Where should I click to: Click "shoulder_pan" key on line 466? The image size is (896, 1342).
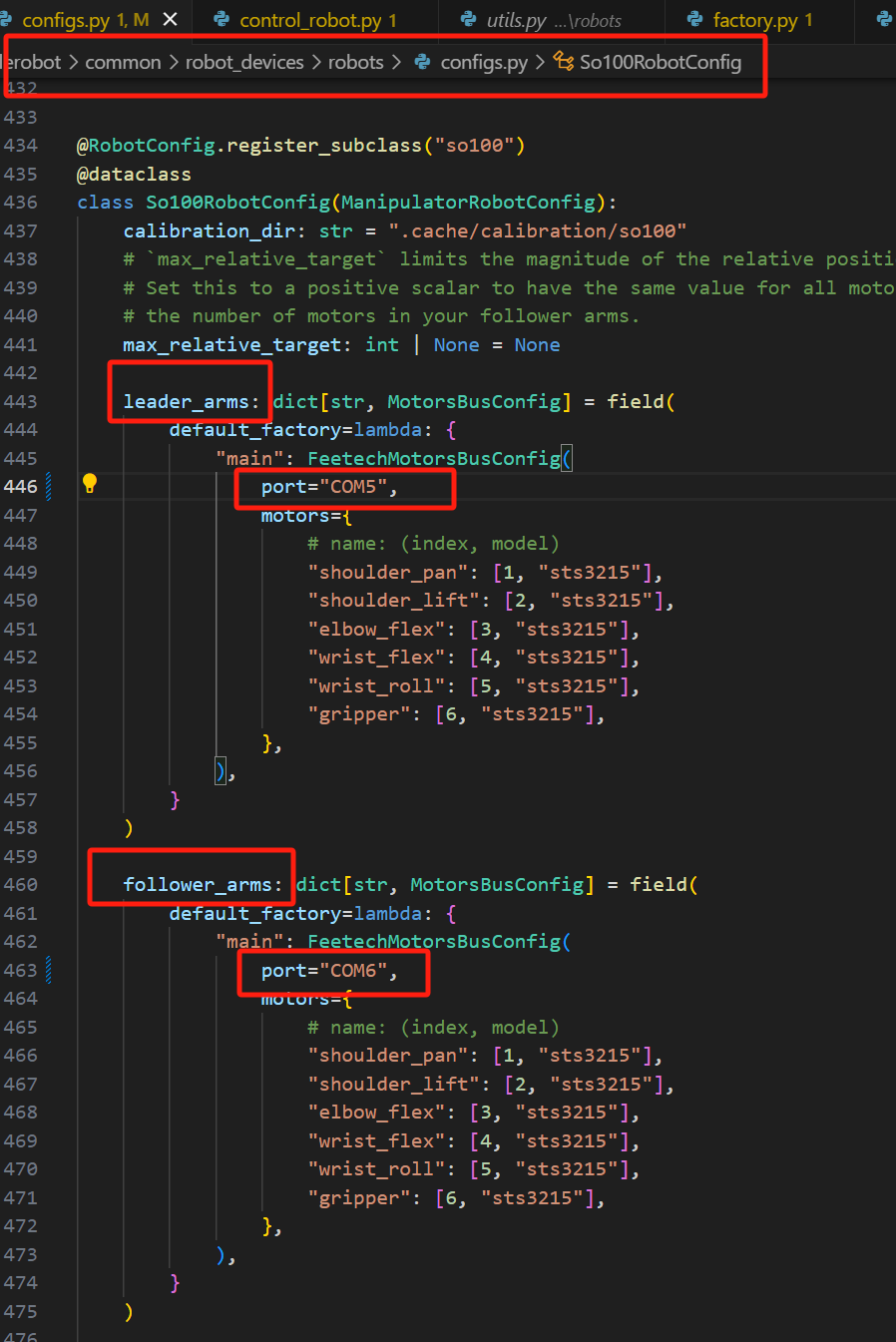click(388, 1055)
